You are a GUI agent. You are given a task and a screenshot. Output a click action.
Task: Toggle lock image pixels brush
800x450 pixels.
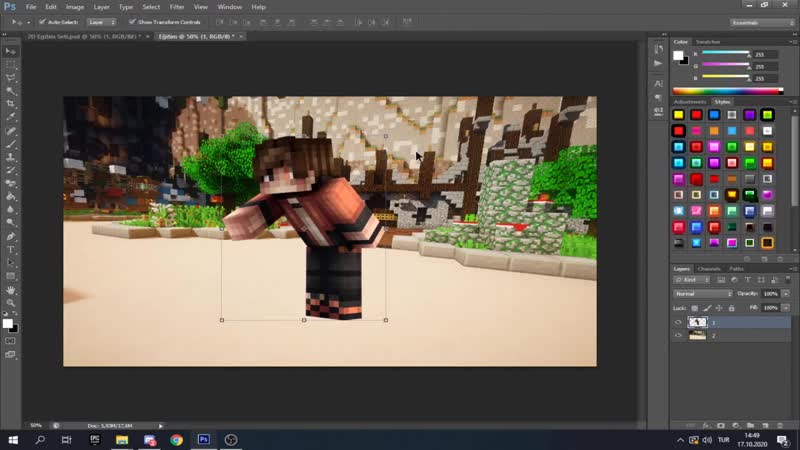coord(707,308)
